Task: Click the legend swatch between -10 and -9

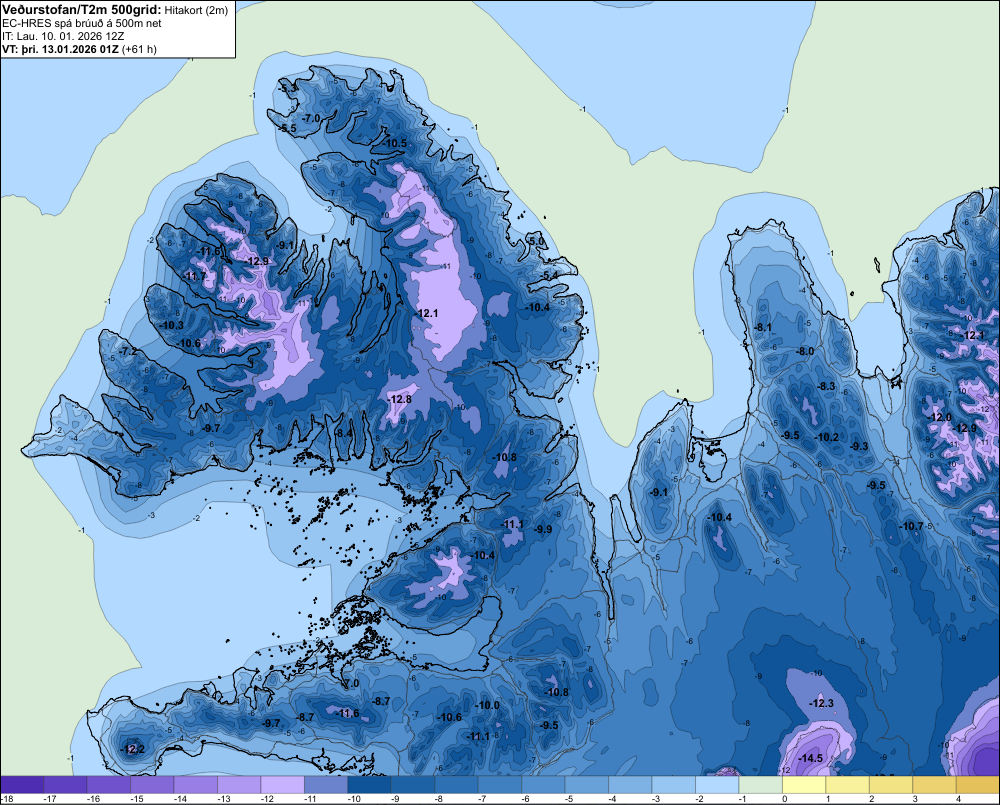Action: (369, 785)
